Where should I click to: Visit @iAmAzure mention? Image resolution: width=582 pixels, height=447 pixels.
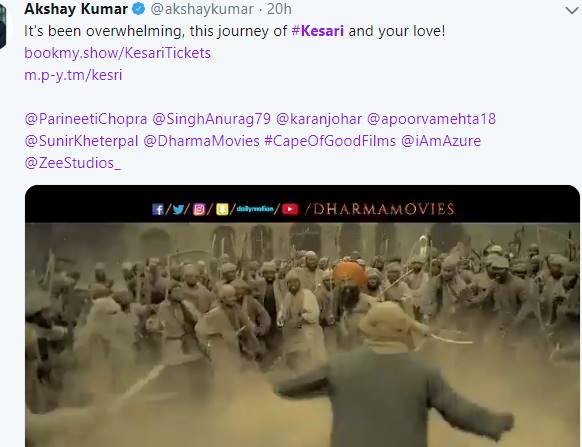click(441, 141)
